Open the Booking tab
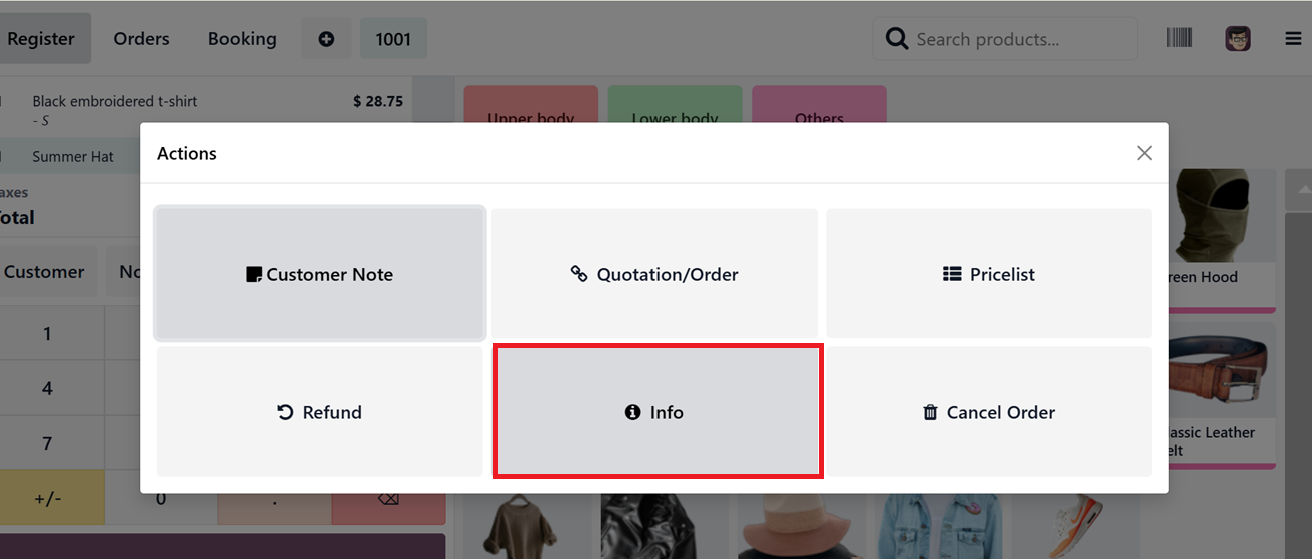The image size is (1312, 559). (x=242, y=39)
